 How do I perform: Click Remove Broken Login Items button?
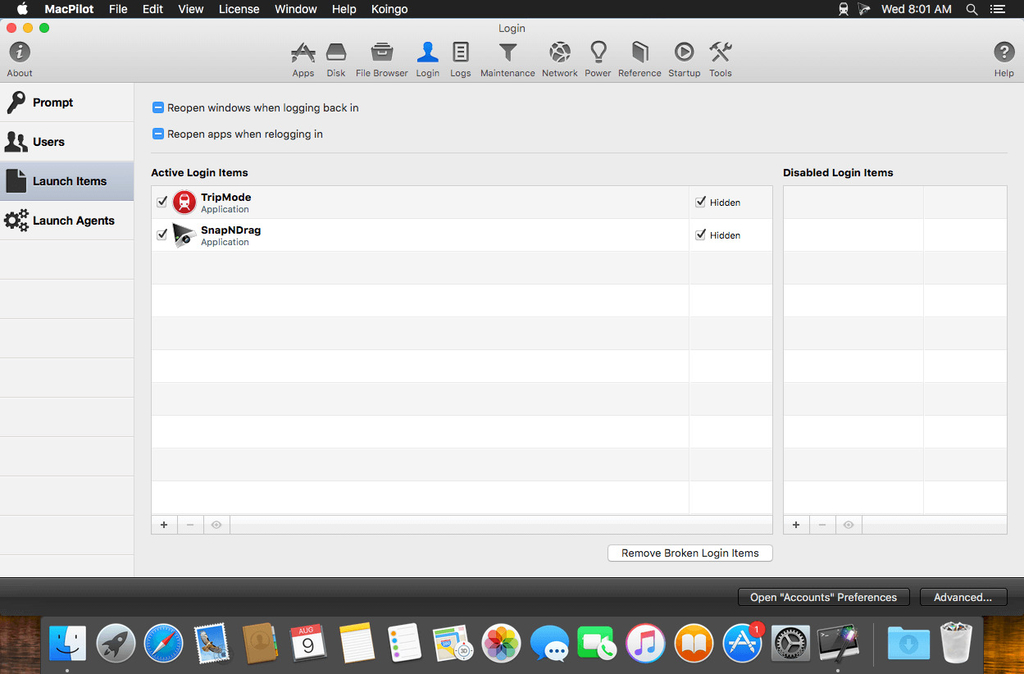pos(690,553)
